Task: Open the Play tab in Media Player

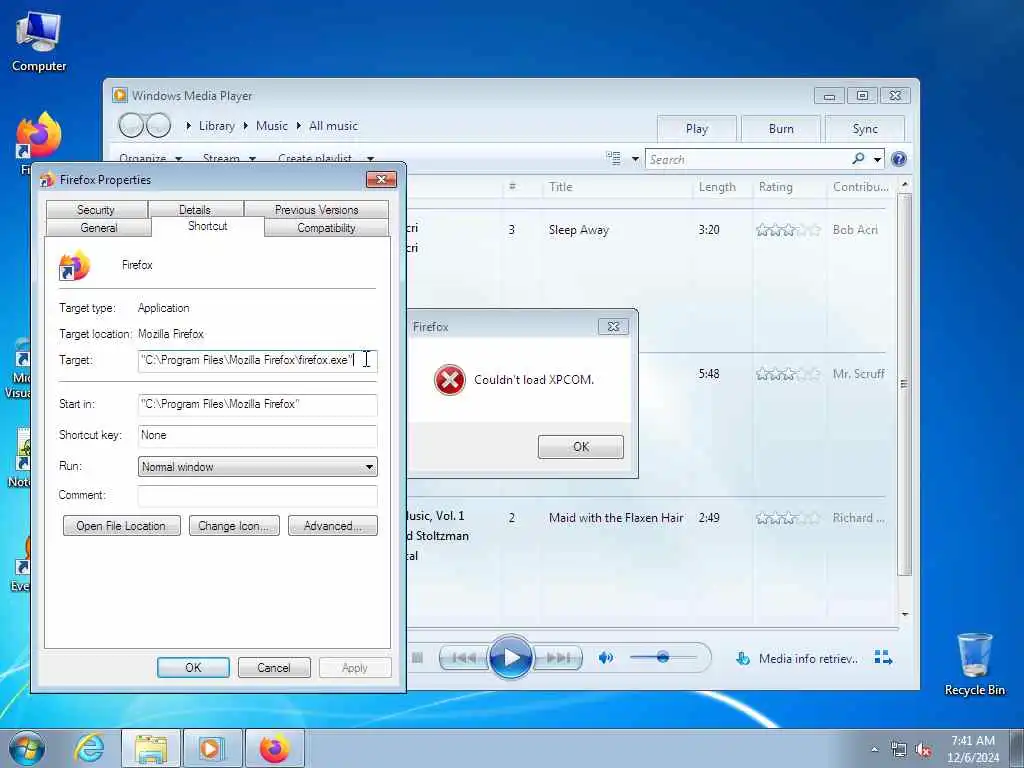Action: (696, 129)
